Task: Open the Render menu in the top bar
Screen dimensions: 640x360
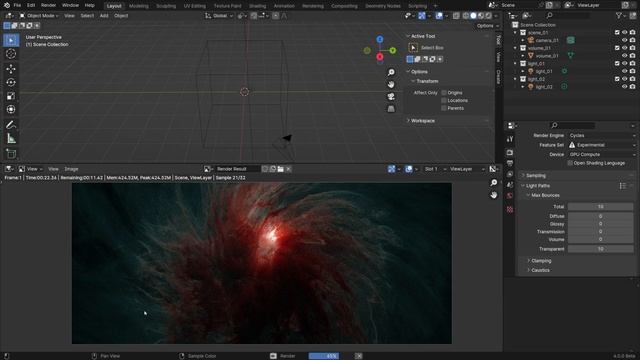Action: pos(48,5)
